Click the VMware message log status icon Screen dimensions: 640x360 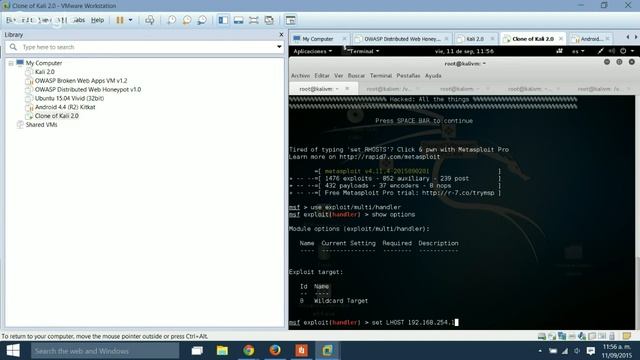[627, 336]
